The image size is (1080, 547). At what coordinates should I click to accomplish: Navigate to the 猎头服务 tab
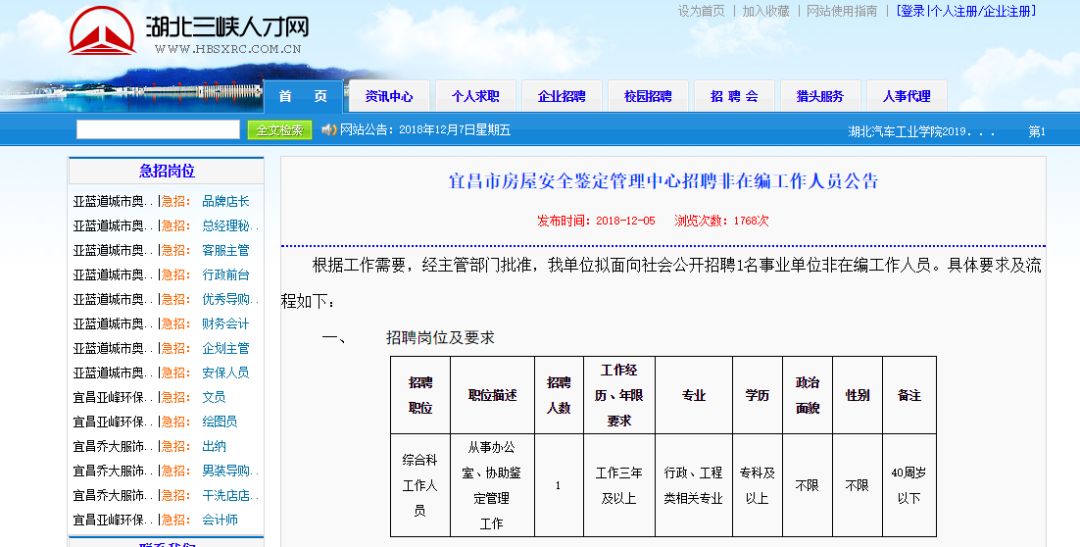click(820, 97)
